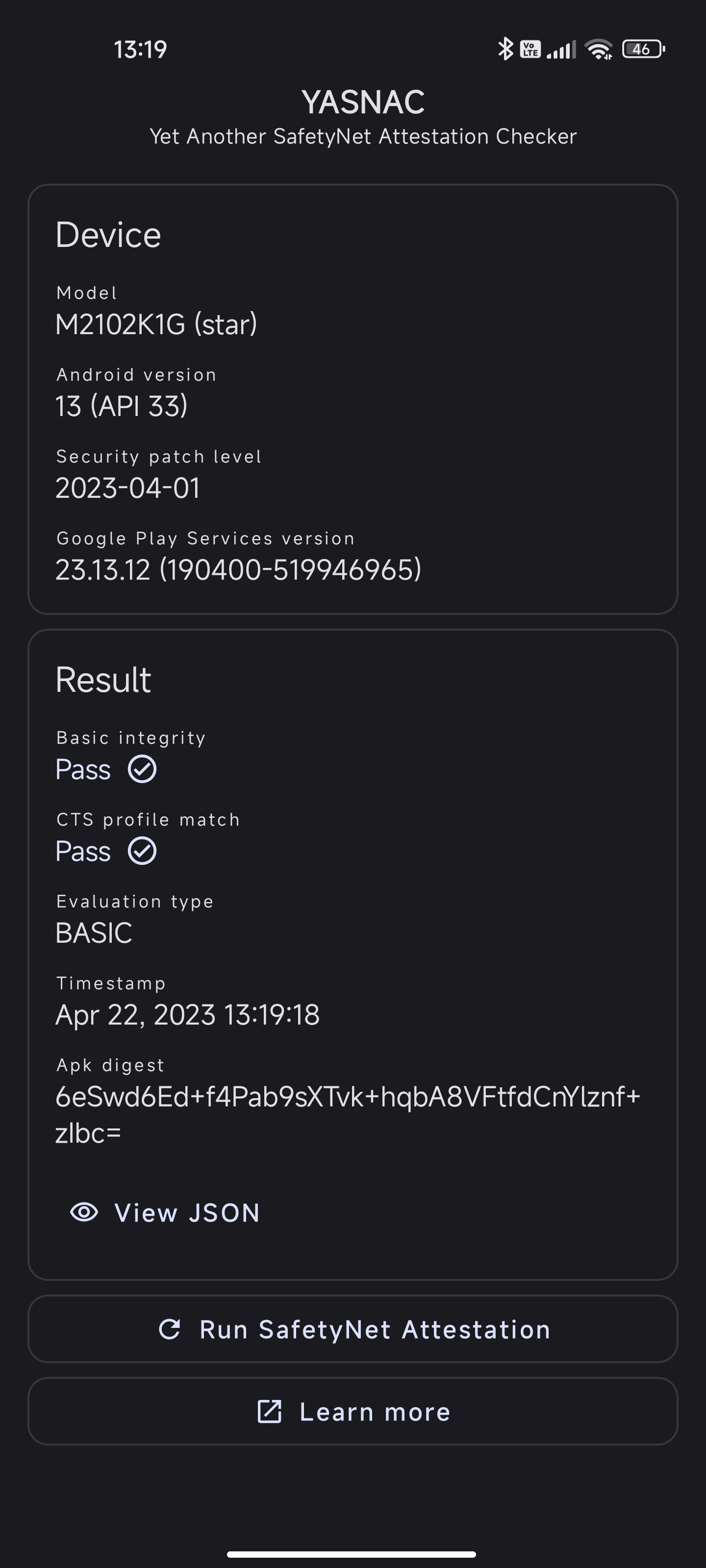
Task: Tap the Evaluation type BASIC value
Action: click(94, 932)
